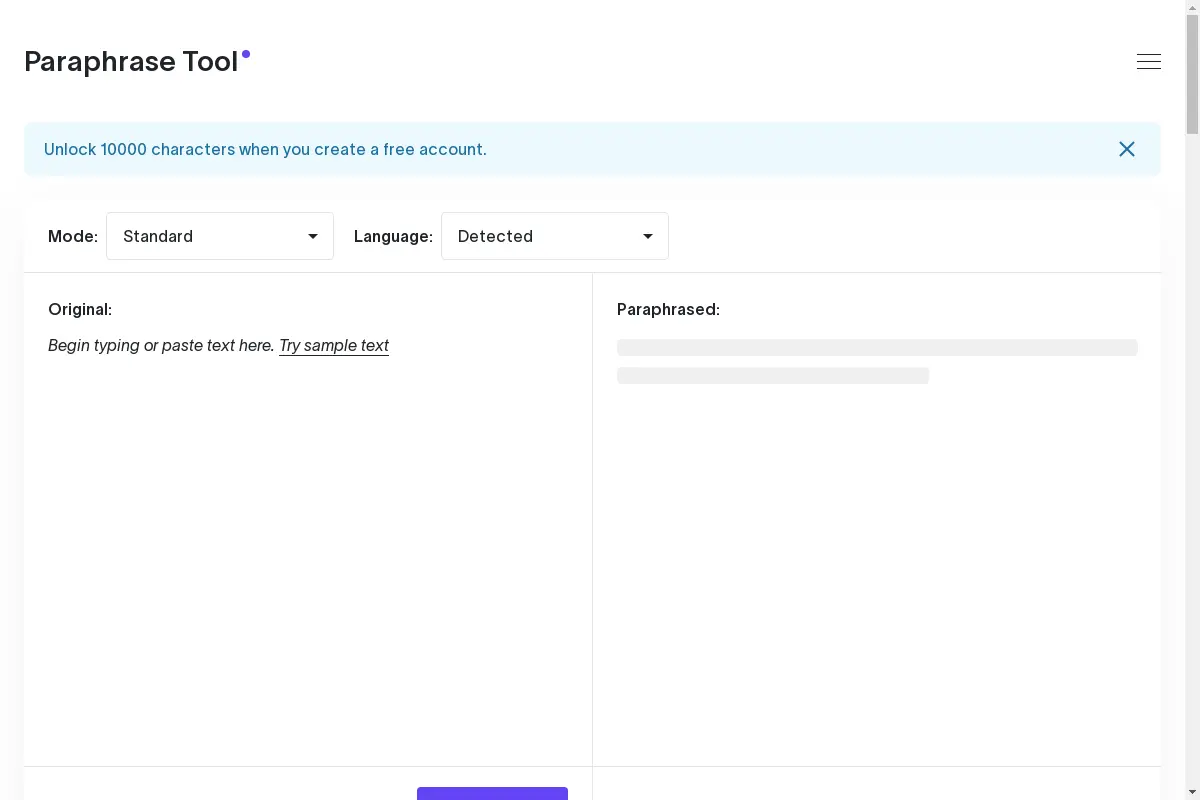The width and height of the screenshot is (1200, 800).
Task: Click the first gray paraphrased placeholder bar
Action: click(877, 347)
